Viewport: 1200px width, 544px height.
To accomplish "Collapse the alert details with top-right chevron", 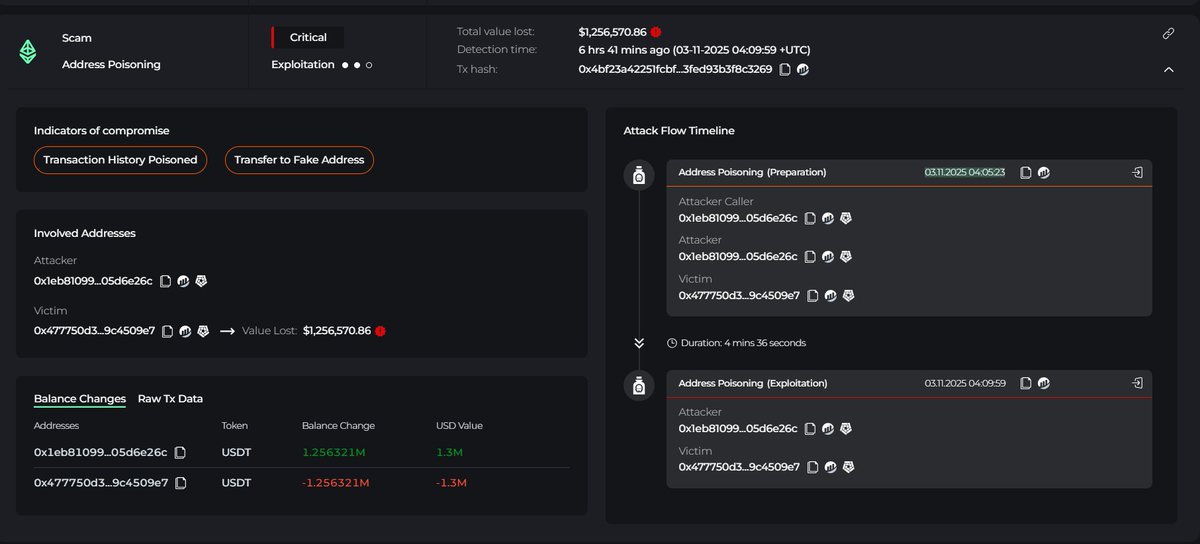I will (x=1167, y=70).
